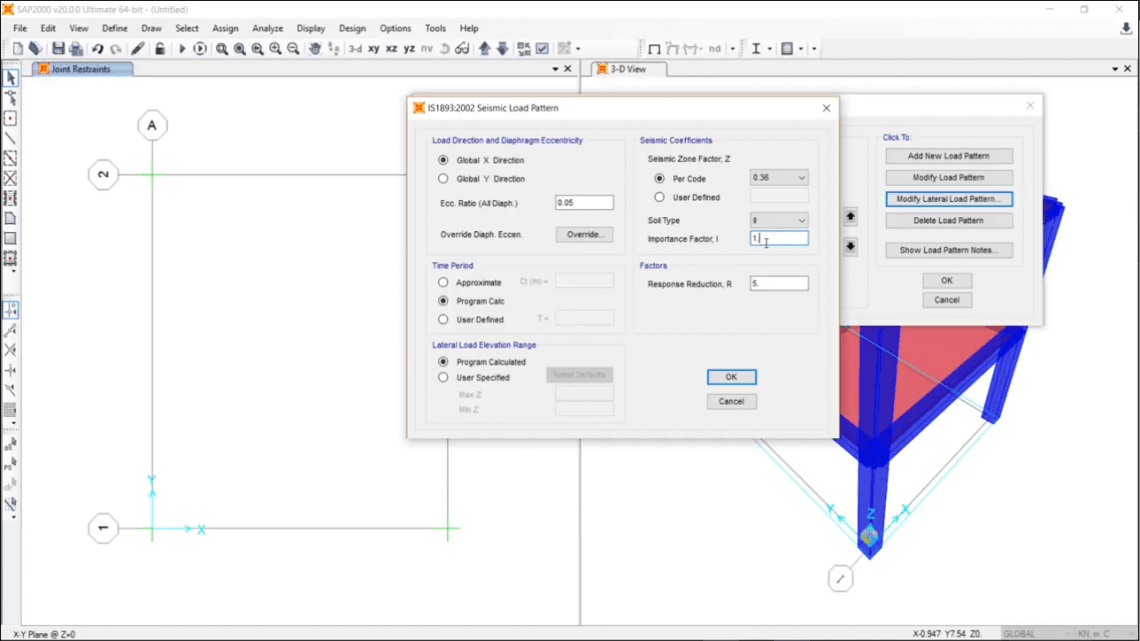This screenshot has width=1140, height=641.
Task: Click Cancel in Seismic Load Pattern dialog
Action: [x=731, y=401]
